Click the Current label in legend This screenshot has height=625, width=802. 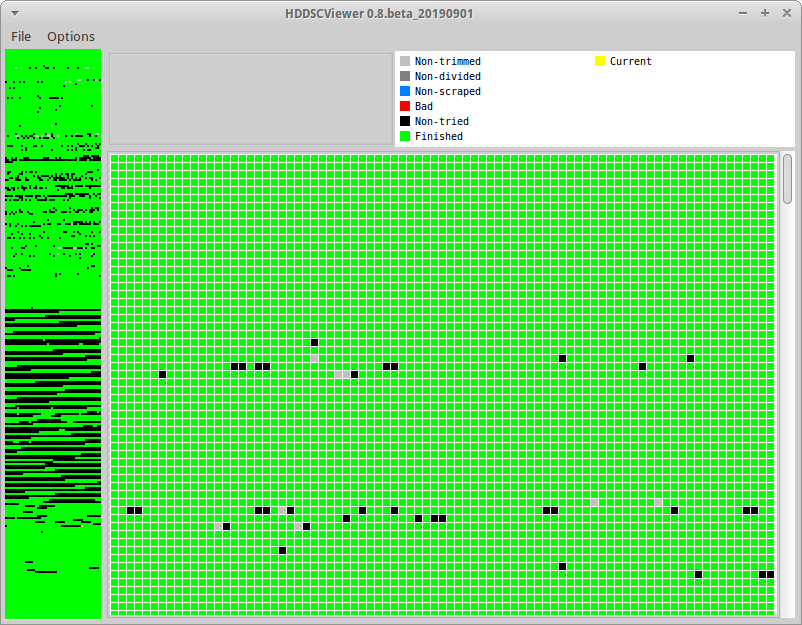[x=631, y=61]
